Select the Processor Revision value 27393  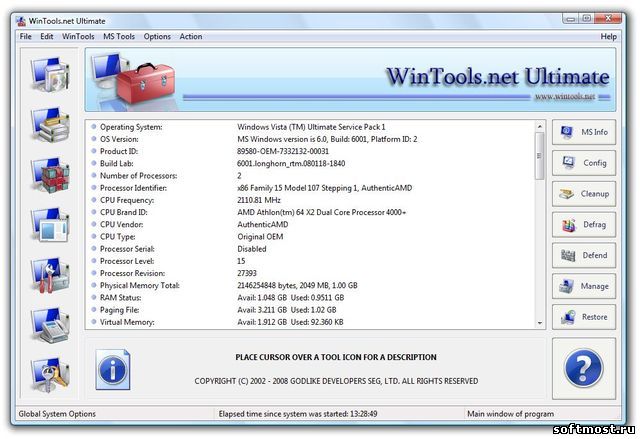(247, 273)
